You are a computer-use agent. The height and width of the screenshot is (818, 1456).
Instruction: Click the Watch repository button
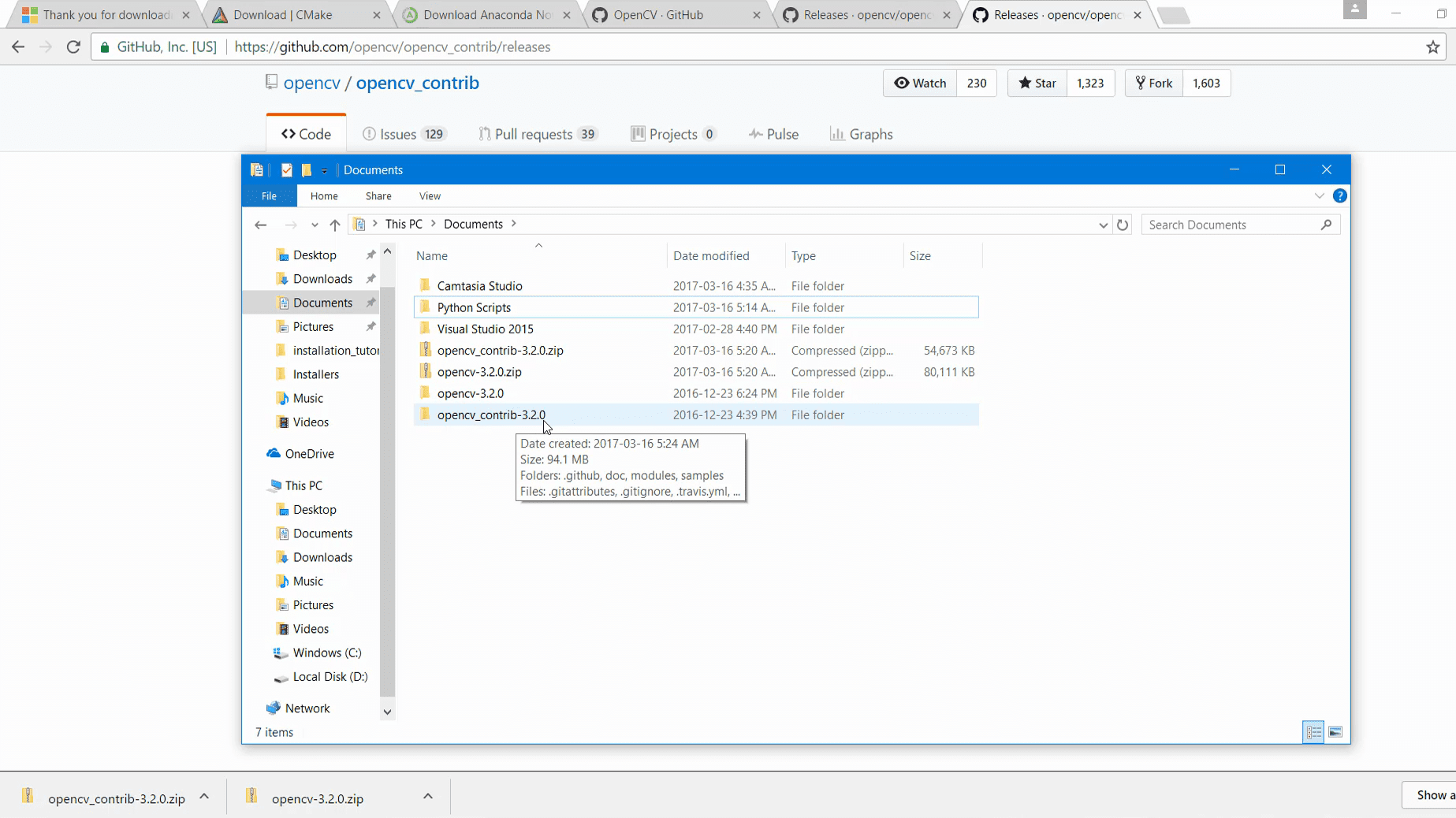point(920,83)
